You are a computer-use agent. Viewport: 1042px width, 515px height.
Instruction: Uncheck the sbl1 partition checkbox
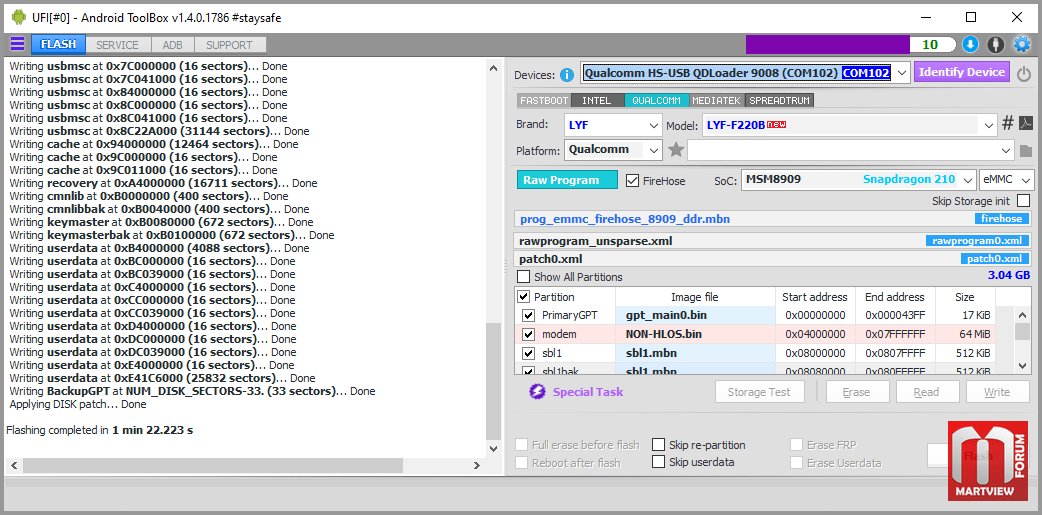pos(529,353)
